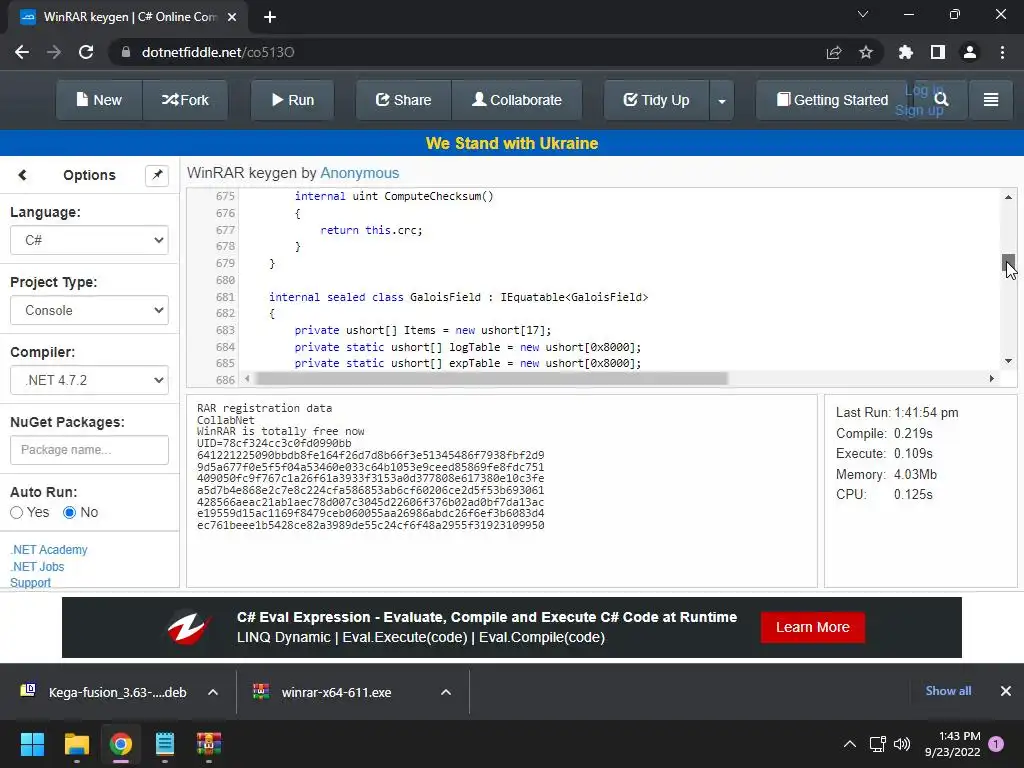Open the .NET Jobs link
The image size is (1024, 768).
pyautogui.click(x=37, y=567)
